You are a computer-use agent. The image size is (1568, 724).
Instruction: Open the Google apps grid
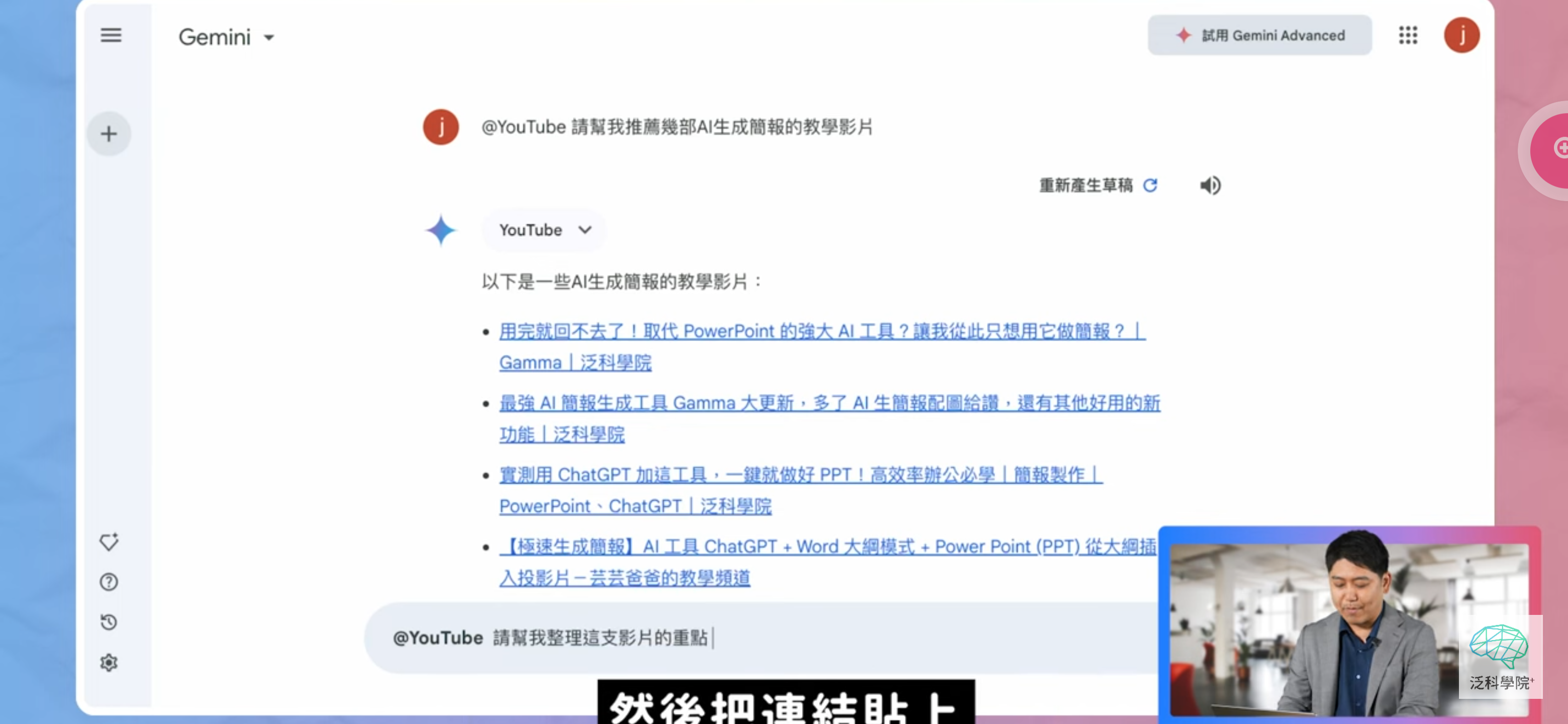pyautogui.click(x=1408, y=35)
